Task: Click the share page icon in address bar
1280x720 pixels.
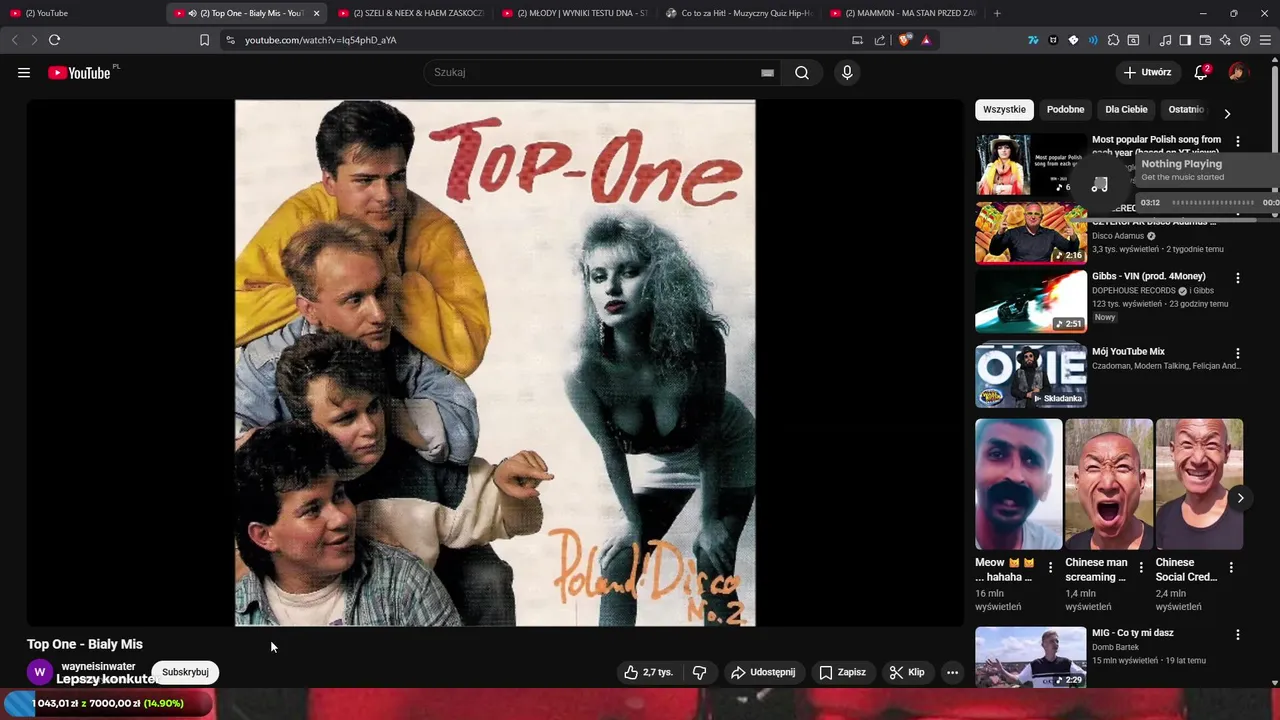Action: (880, 40)
